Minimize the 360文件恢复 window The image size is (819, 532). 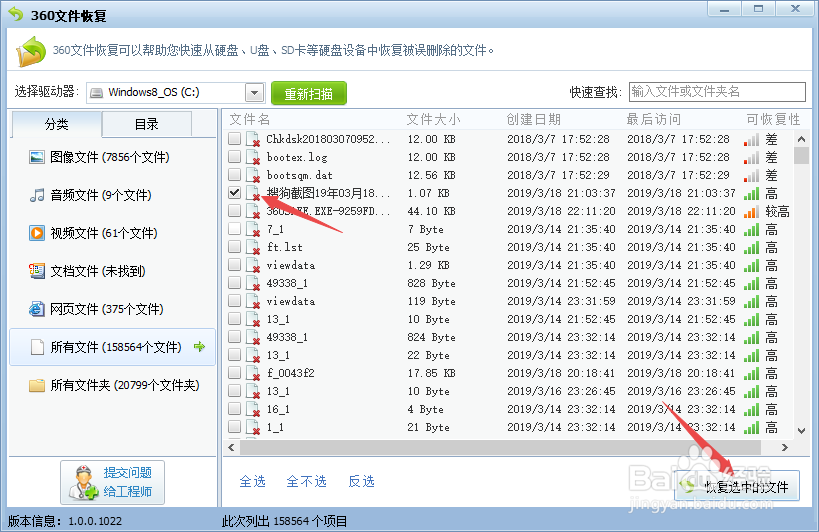(724, 9)
